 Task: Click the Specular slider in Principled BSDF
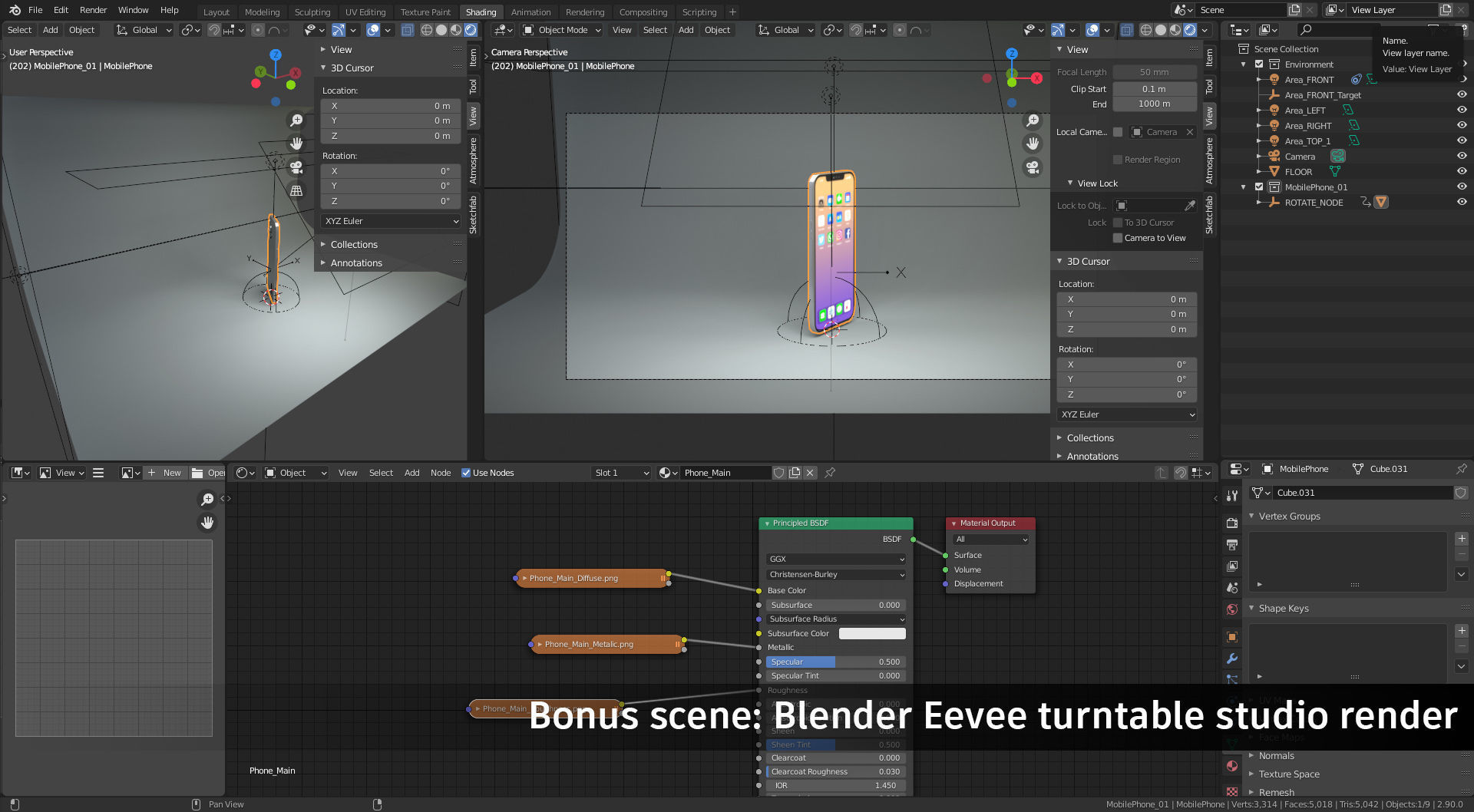point(836,662)
